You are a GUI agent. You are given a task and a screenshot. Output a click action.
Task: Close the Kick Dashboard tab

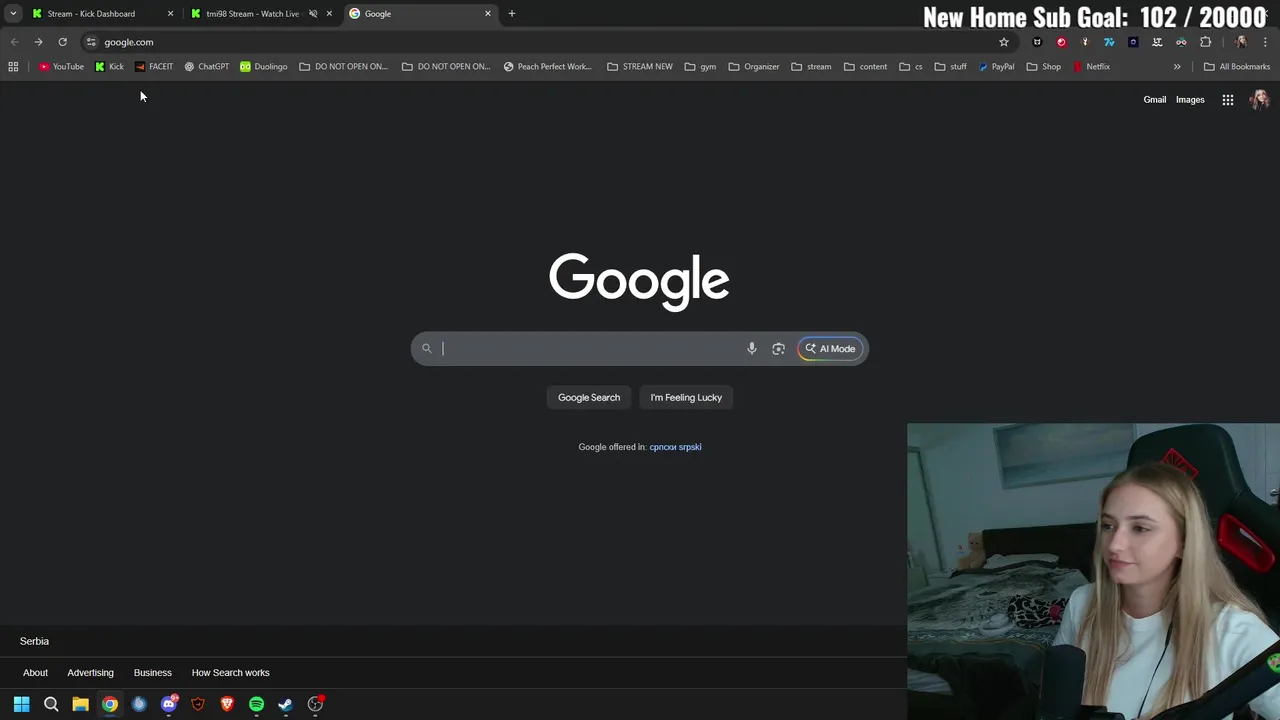click(170, 13)
